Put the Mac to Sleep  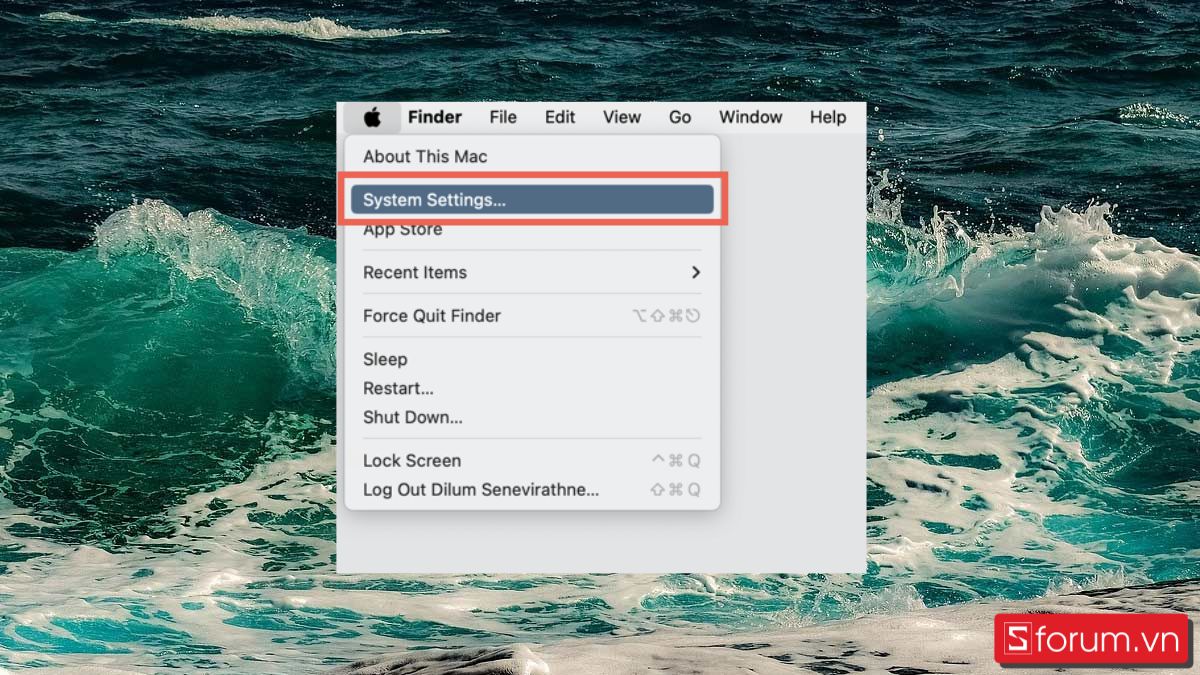pyautogui.click(x=385, y=359)
